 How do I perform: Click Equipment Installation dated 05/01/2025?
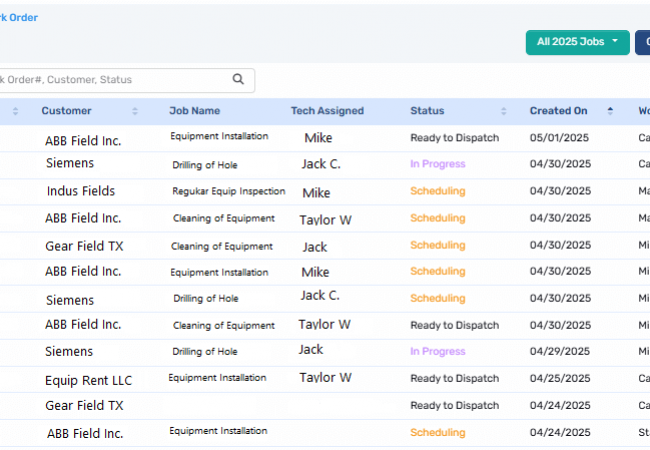[219, 136]
